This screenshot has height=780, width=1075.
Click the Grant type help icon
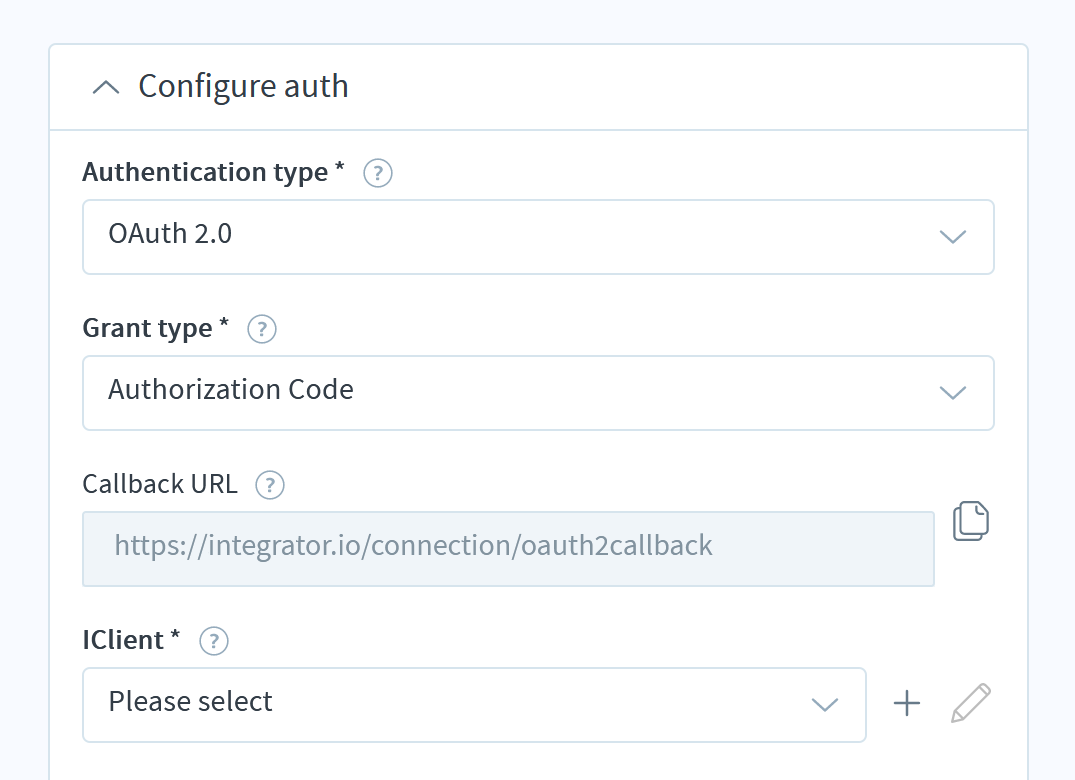(x=261, y=329)
